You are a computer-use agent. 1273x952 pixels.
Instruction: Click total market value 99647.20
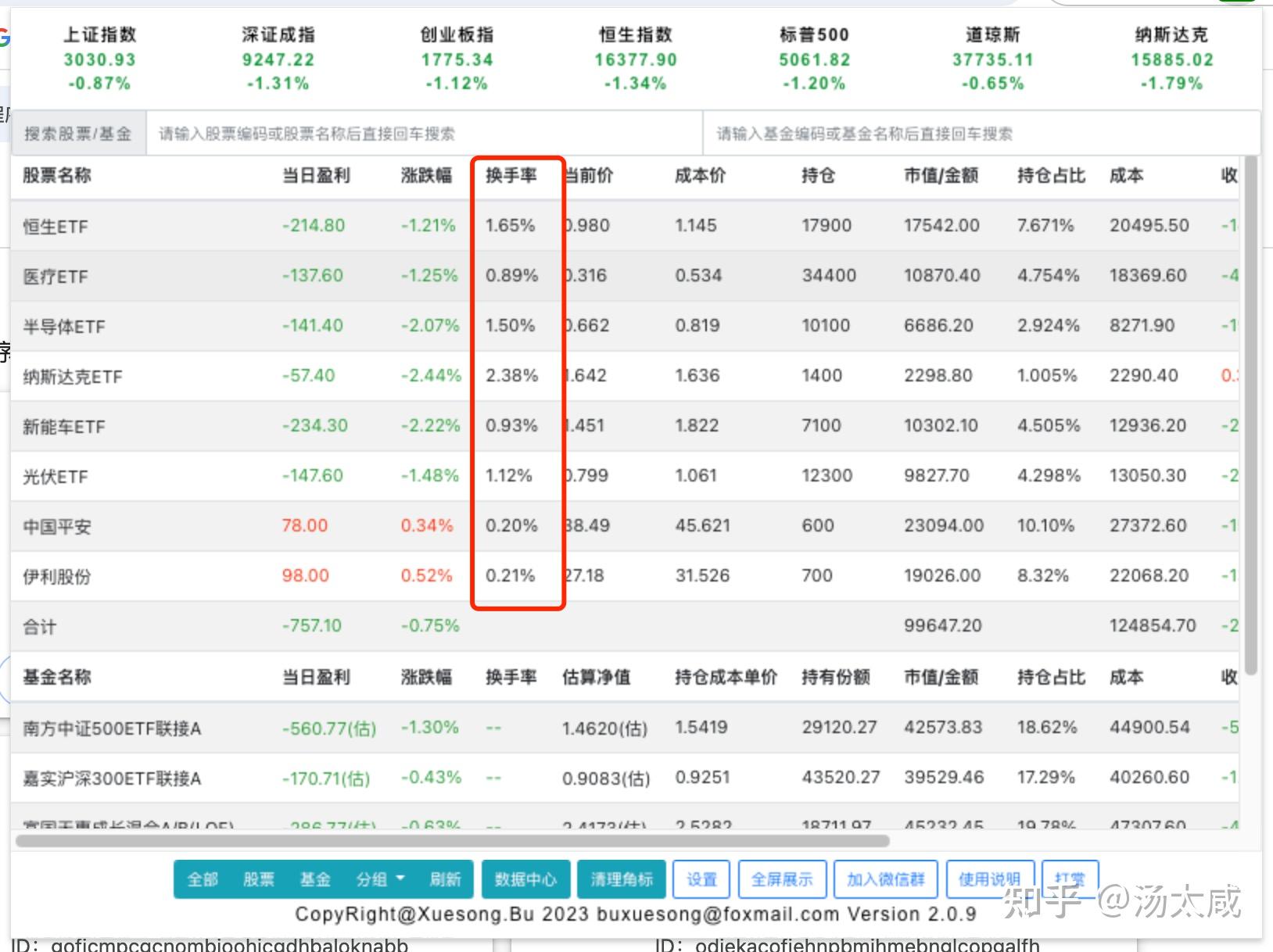point(942,625)
